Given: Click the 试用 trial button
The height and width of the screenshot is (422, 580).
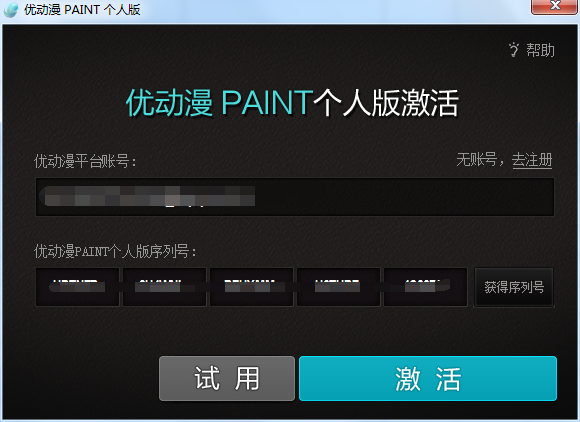Looking at the screenshot, I should 227,378.
